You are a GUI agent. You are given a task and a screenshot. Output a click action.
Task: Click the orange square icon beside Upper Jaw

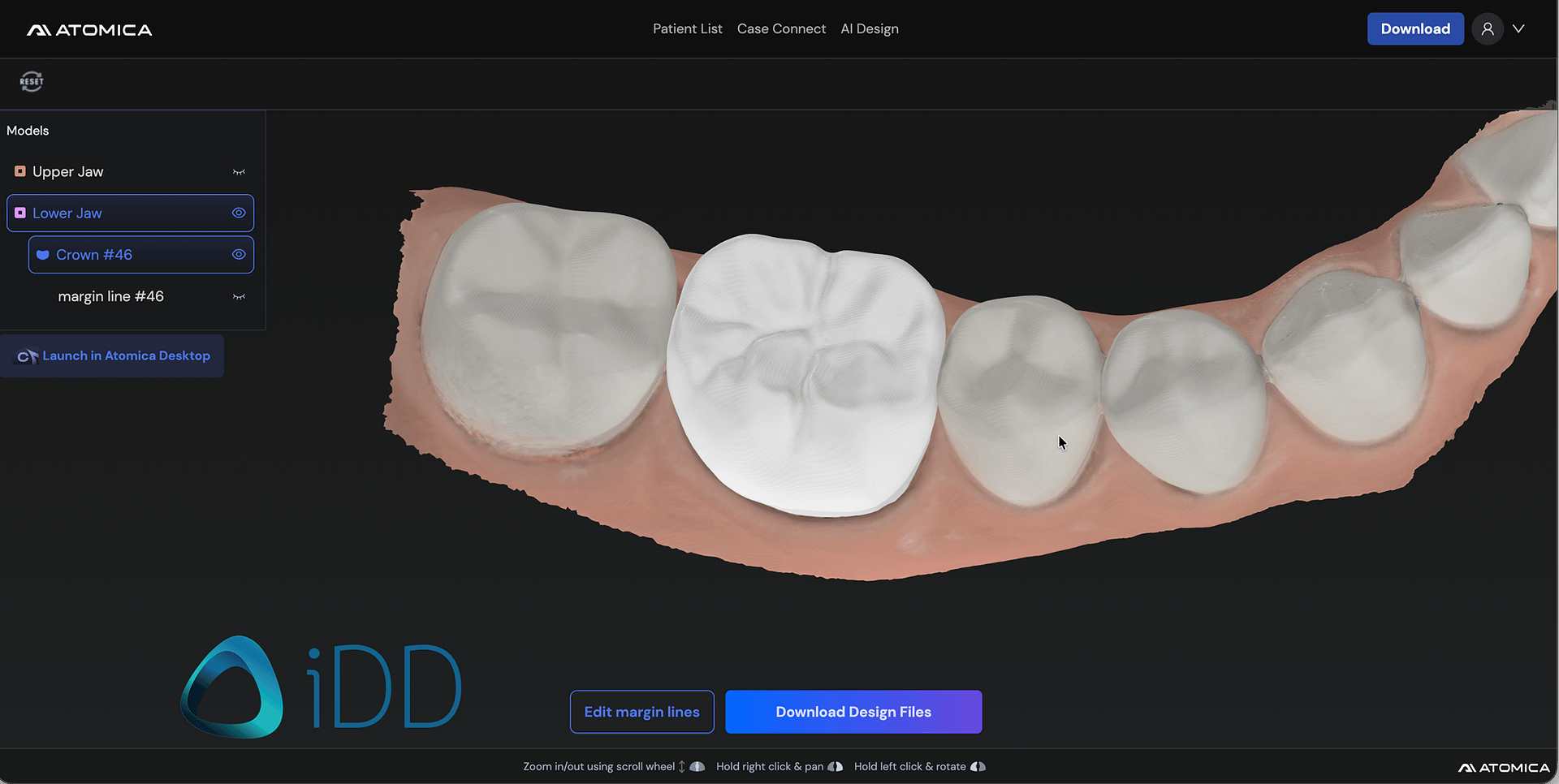(20, 171)
